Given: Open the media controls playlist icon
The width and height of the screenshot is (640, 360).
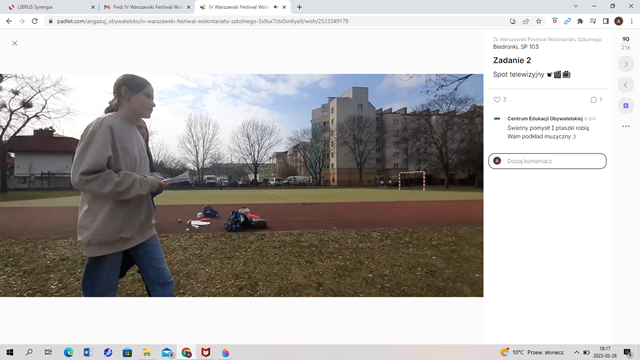Looking at the screenshot, I should [593, 21].
